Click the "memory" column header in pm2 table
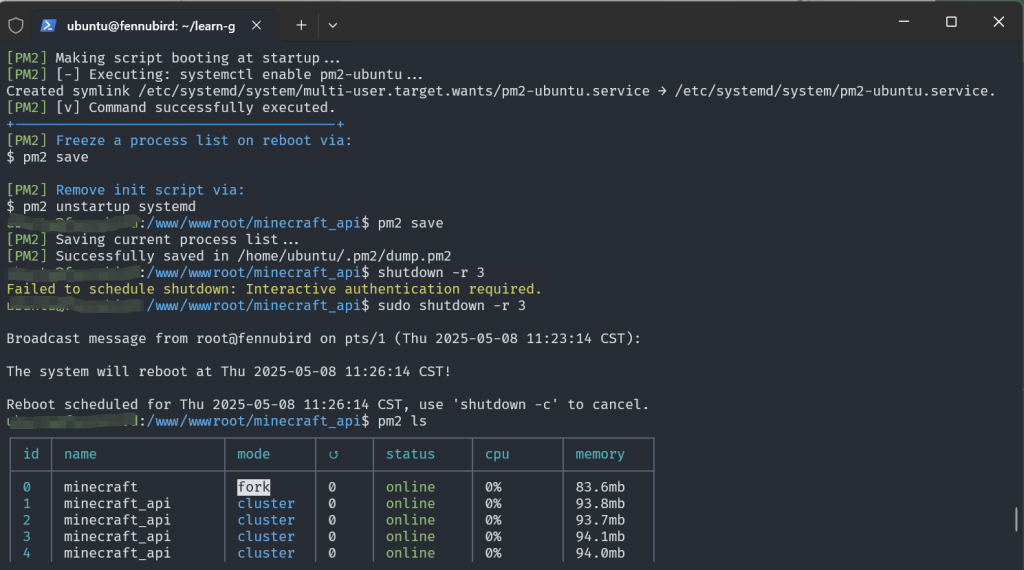1024x570 pixels. [600, 454]
